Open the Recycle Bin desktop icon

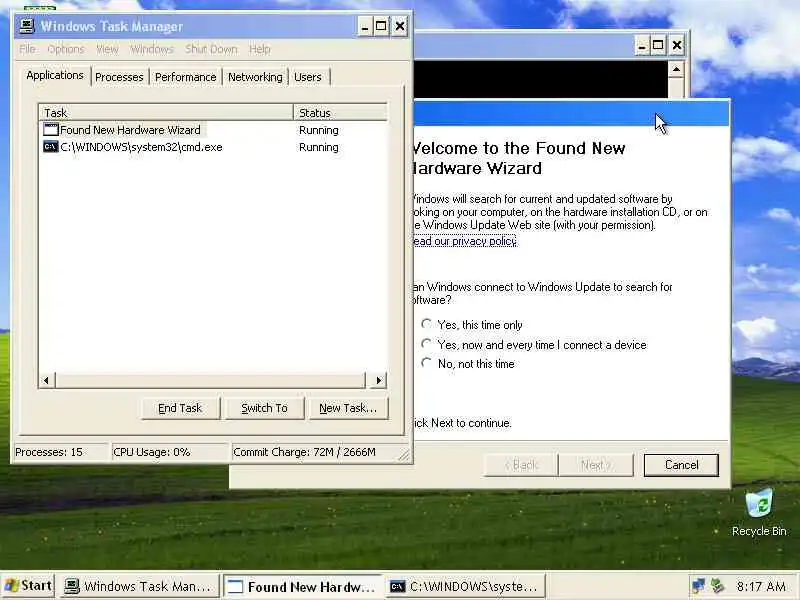(x=759, y=513)
